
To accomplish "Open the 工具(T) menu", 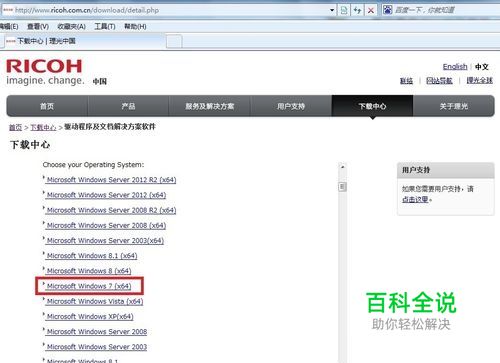I will (x=105, y=26).
